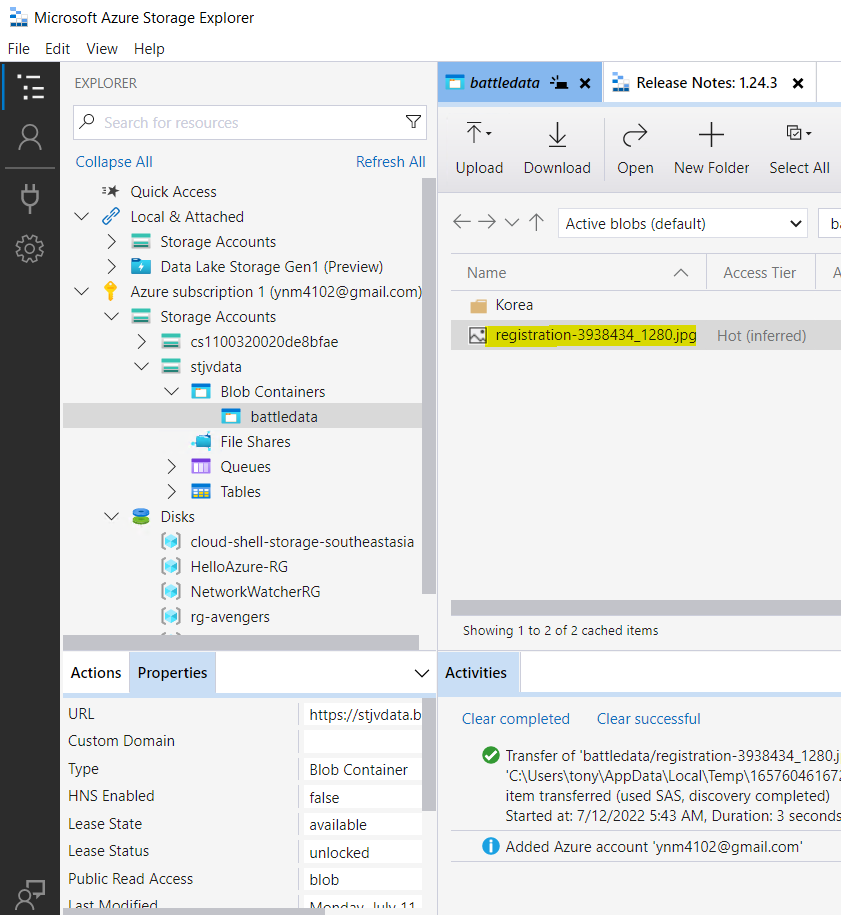
Task: Select the HelloAzure-RG tree item
Action: [x=239, y=567]
